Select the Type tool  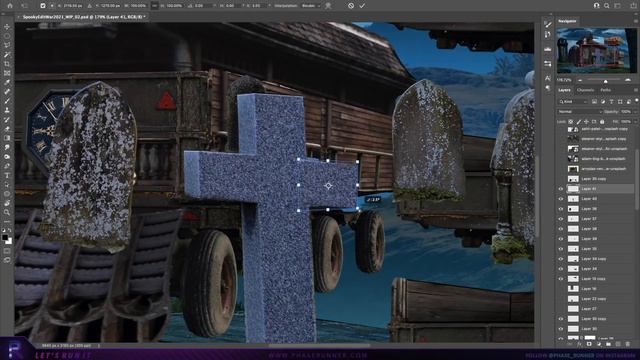(7, 175)
